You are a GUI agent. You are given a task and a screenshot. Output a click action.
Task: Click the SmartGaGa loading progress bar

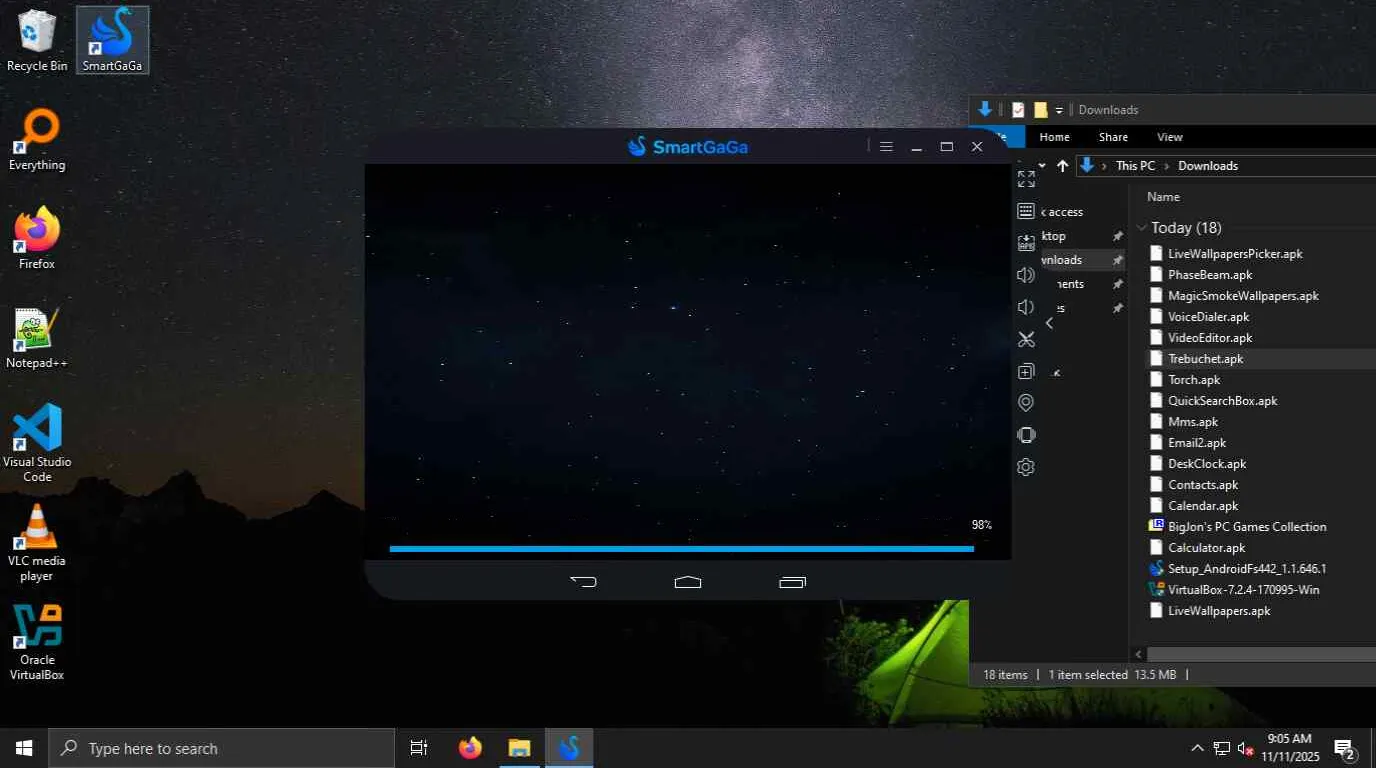tap(681, 548)
